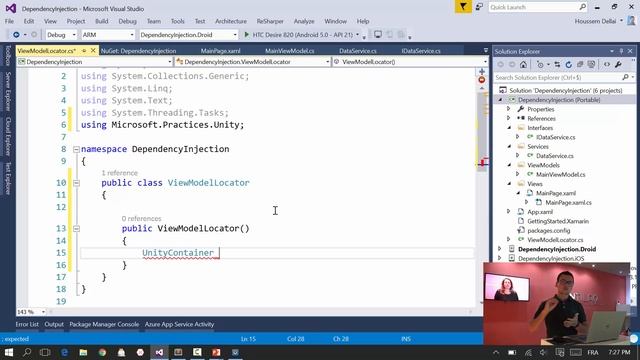This screenshot has width=640, height=360.
Task: Click the Solution Explorer Home icon
Action: pyautogui.click(x=523, y=64)
